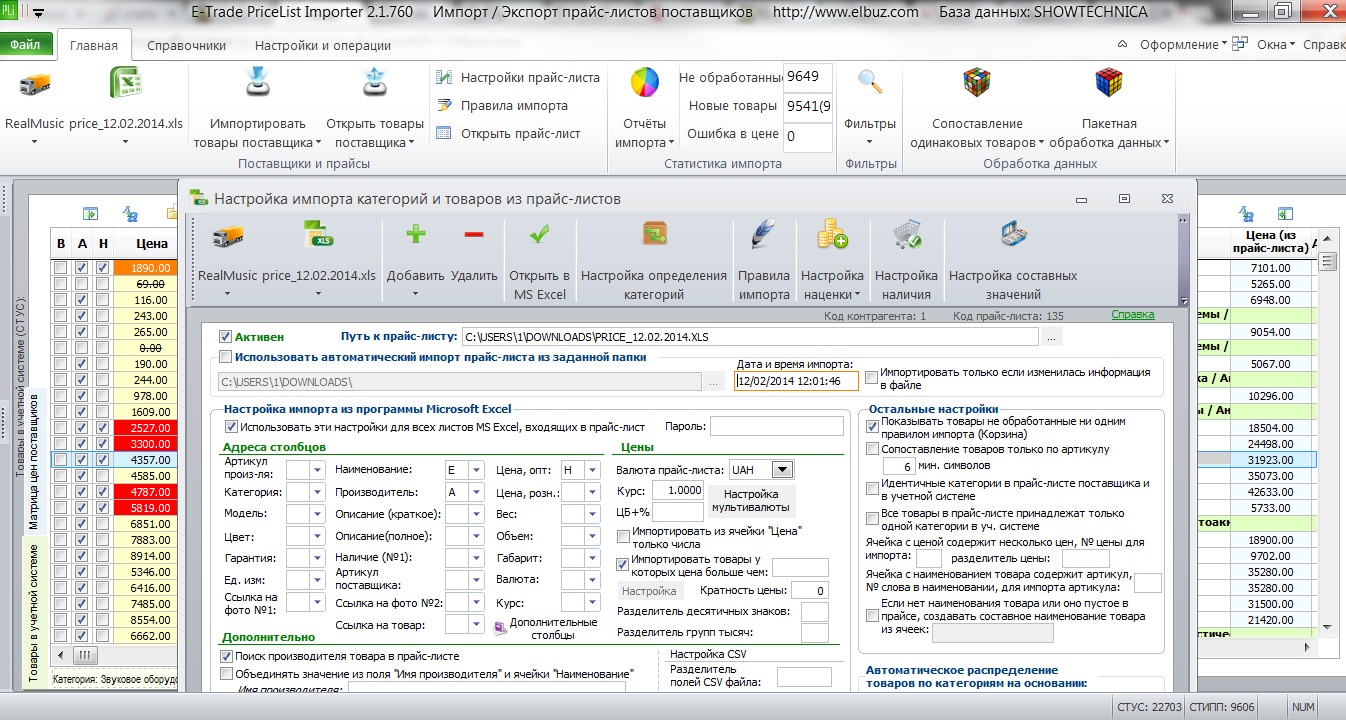Open the Отчёты импорта pie chart
Screen dimensions: 1346x720
(x=645, y=82)
